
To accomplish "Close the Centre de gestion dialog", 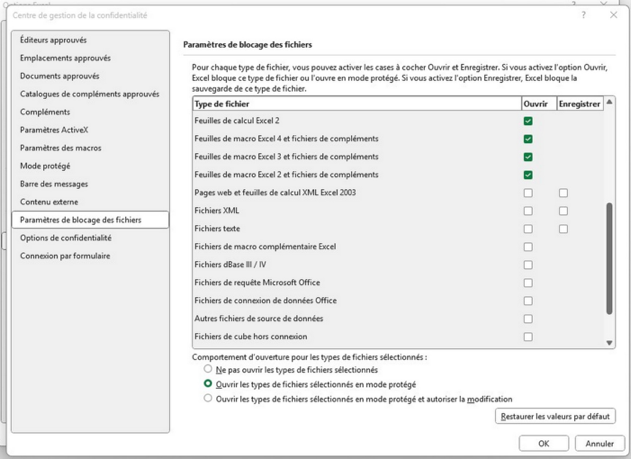I will (x=613, y=15).
